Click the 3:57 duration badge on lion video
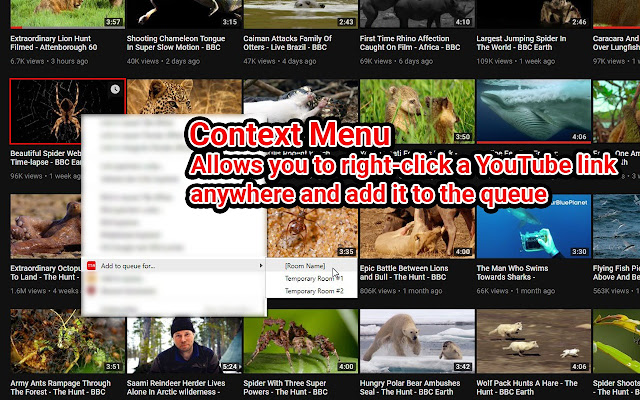This screenshot has width=640, height=400. [113, 22]
